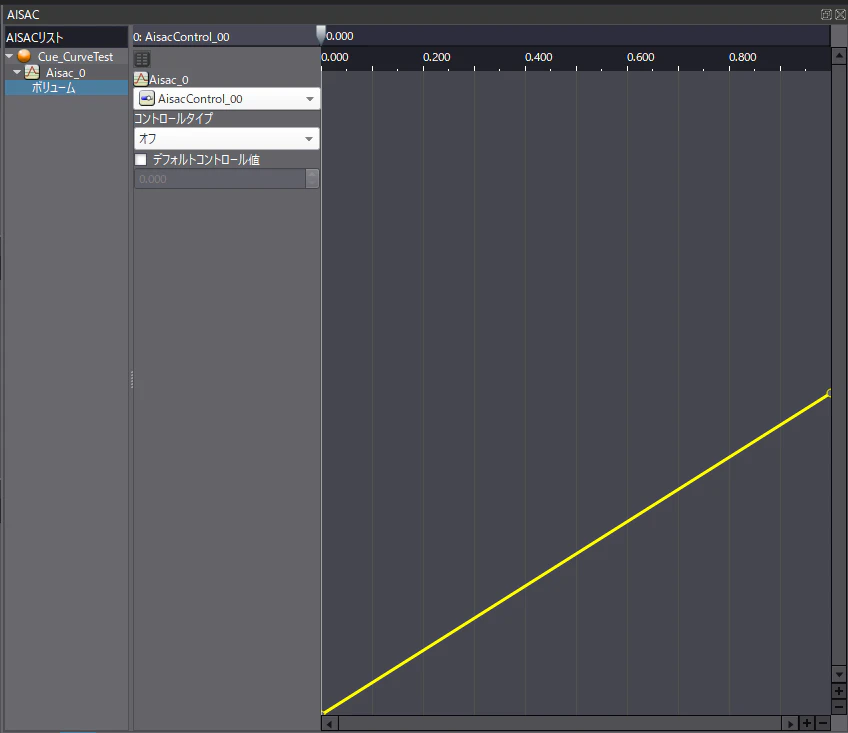848x733 pixels.
Task: Enable the デフォルトコントロール値 checkbox
Action: click(x=141, y=160)
